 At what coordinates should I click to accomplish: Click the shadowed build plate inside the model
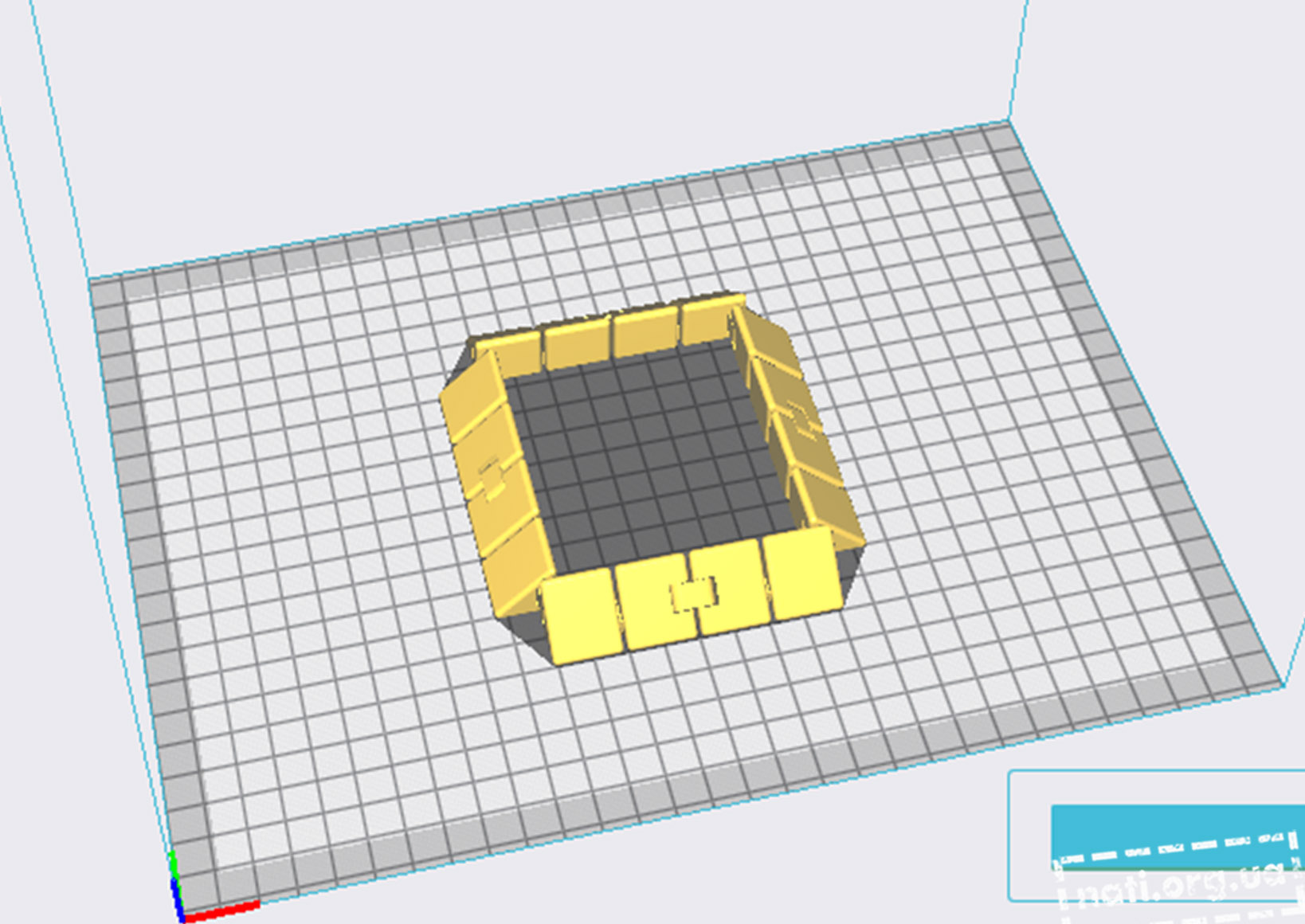(653, 454)
